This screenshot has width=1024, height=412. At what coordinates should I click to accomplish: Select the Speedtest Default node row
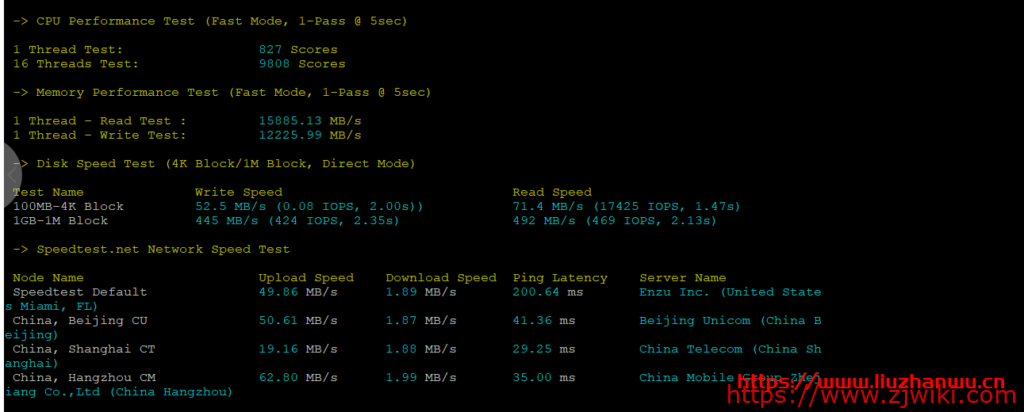(x=80, y=292)
